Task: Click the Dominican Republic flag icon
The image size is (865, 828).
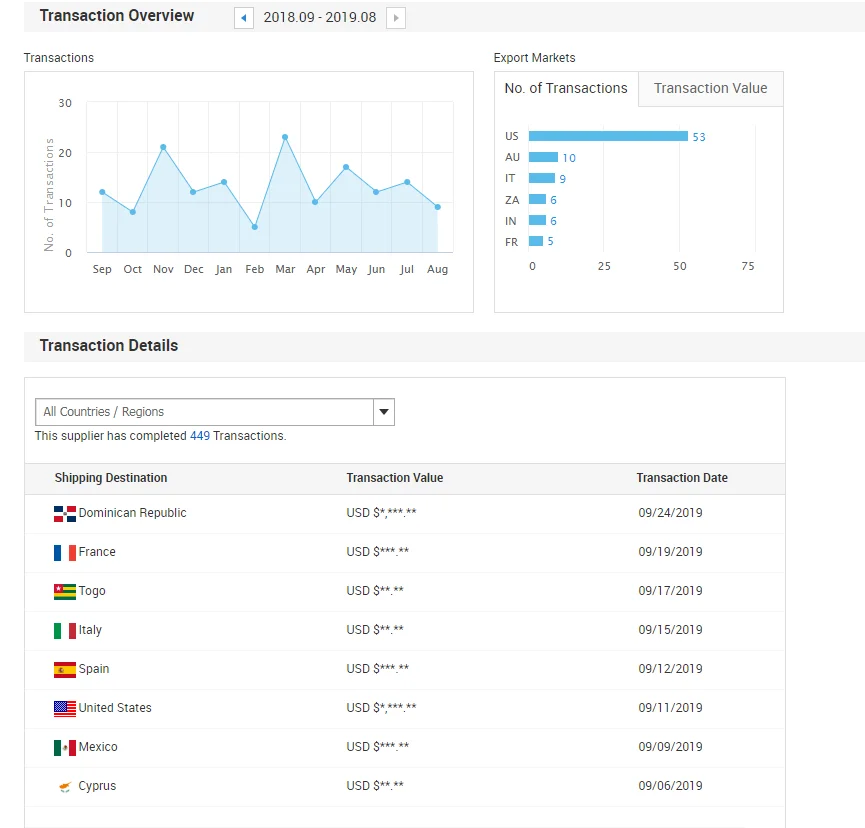Action: point(65,514)
